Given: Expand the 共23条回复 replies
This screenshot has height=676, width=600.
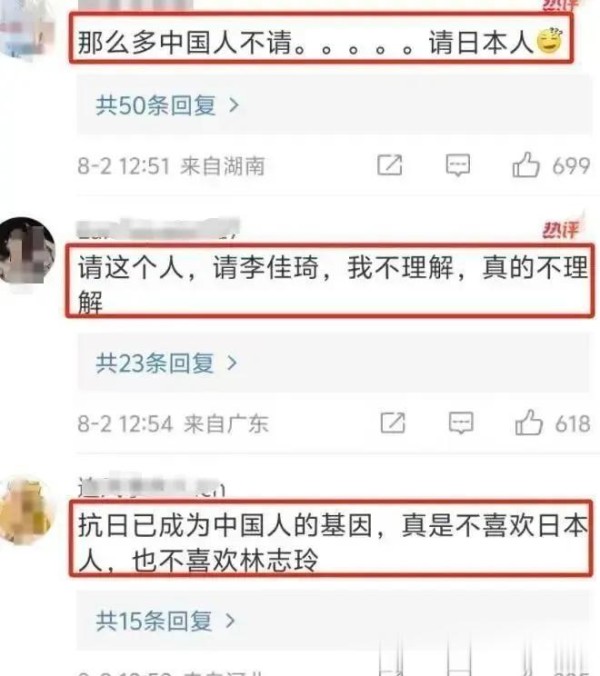Looking at the screenshot, I should tap(166, 363).
